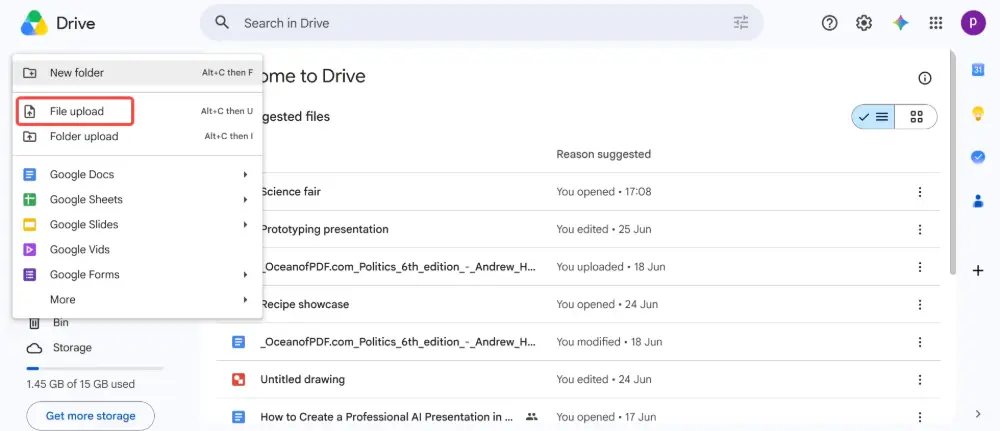The width and height of the screenshot is (1000, 431).
Task: Open more actions for Science fair
Action: point(920,192)
